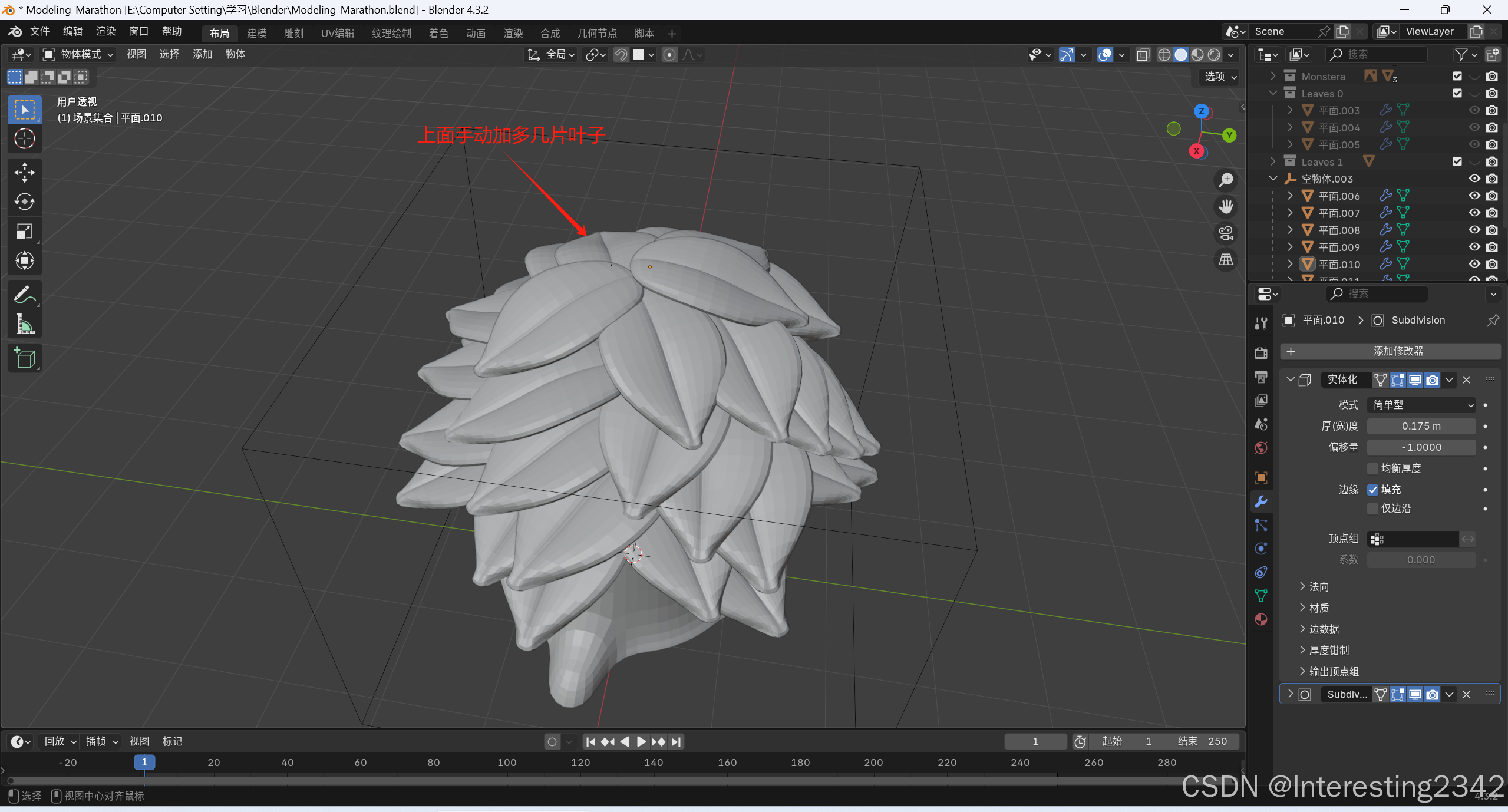Select the Rotate tool
The height and width of the screenshot is (812, 1508).
click(x=24, y=202)
